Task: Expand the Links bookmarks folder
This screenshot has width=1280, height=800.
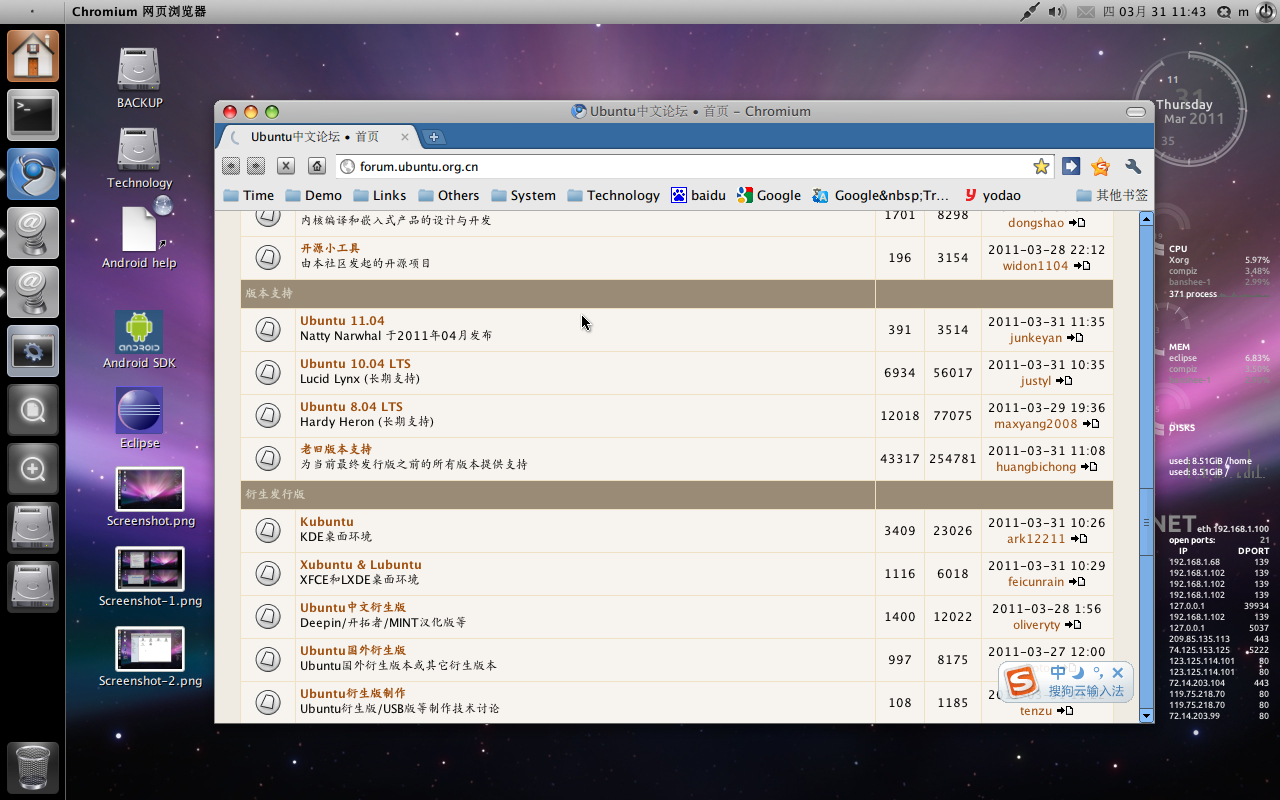Action: (379, 195)
